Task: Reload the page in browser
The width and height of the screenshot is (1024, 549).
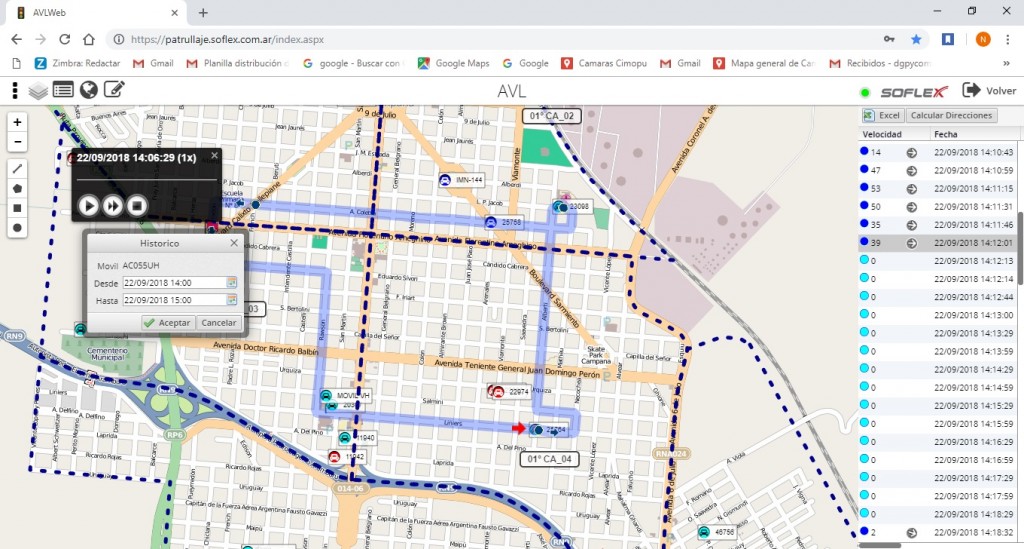Action: 64,39
